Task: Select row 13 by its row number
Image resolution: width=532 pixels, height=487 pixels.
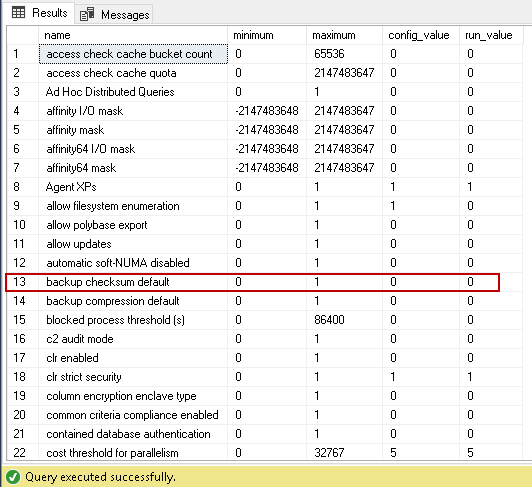Action: (x=22, y=282)
